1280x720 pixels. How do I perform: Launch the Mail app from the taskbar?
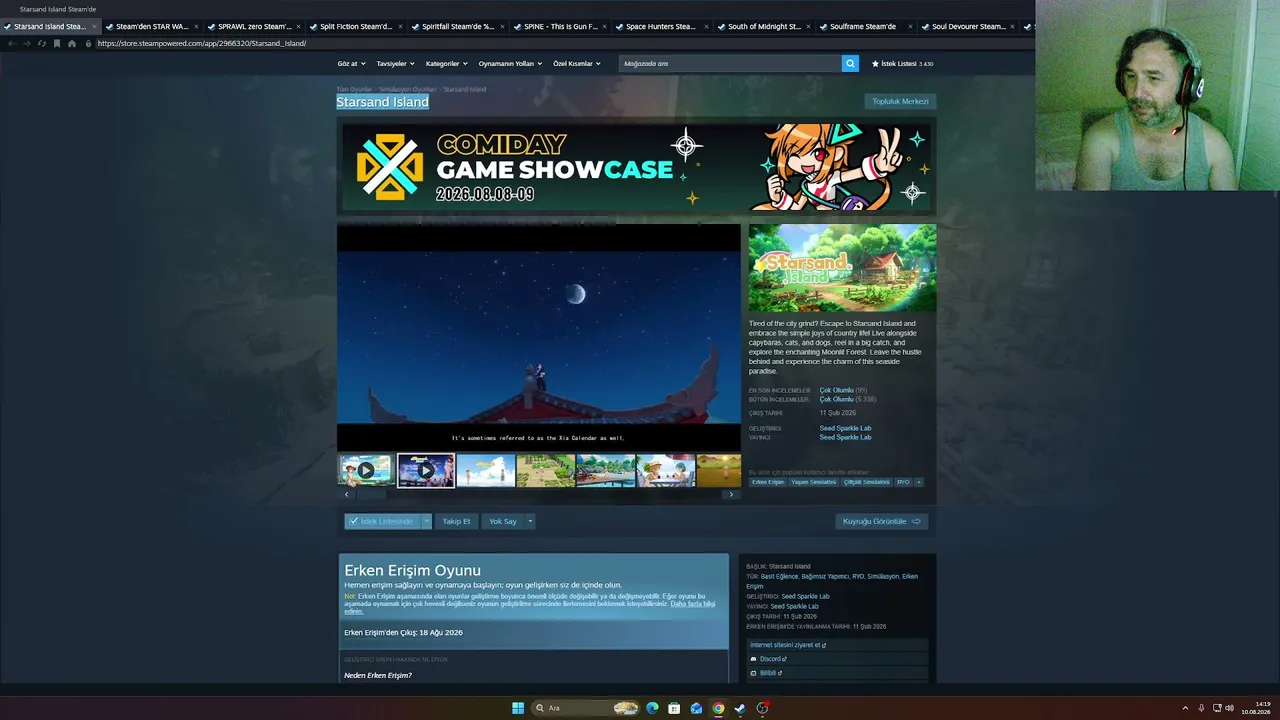[x=696, y=708]
